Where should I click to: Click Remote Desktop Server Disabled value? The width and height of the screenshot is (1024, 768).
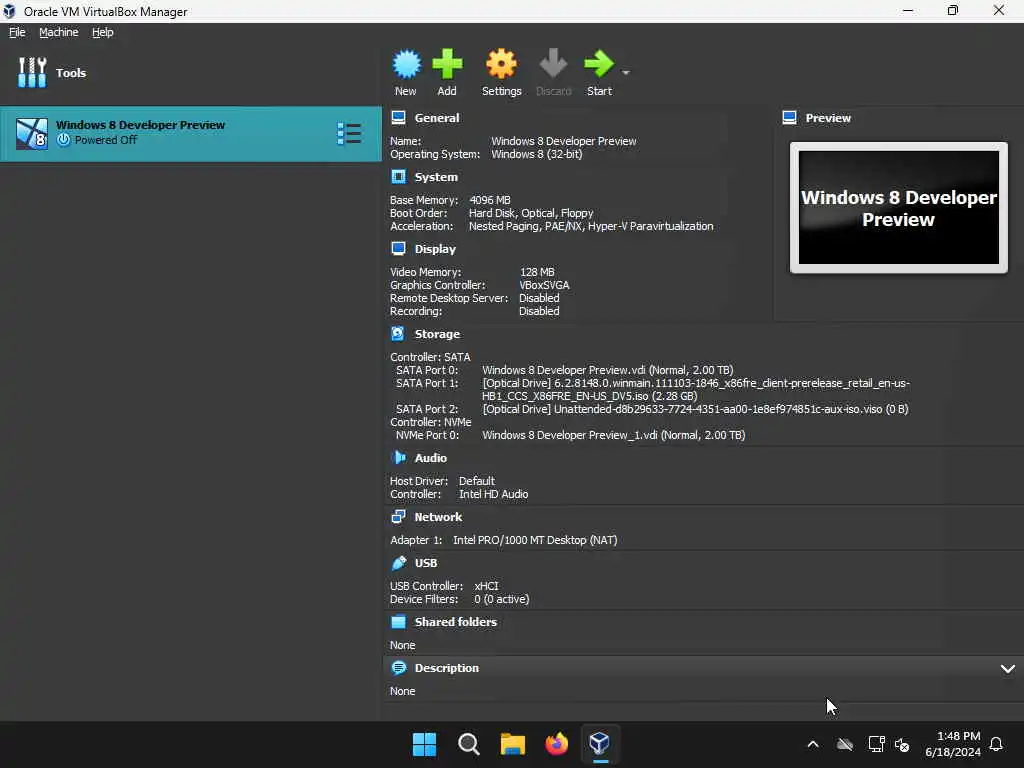539,298
